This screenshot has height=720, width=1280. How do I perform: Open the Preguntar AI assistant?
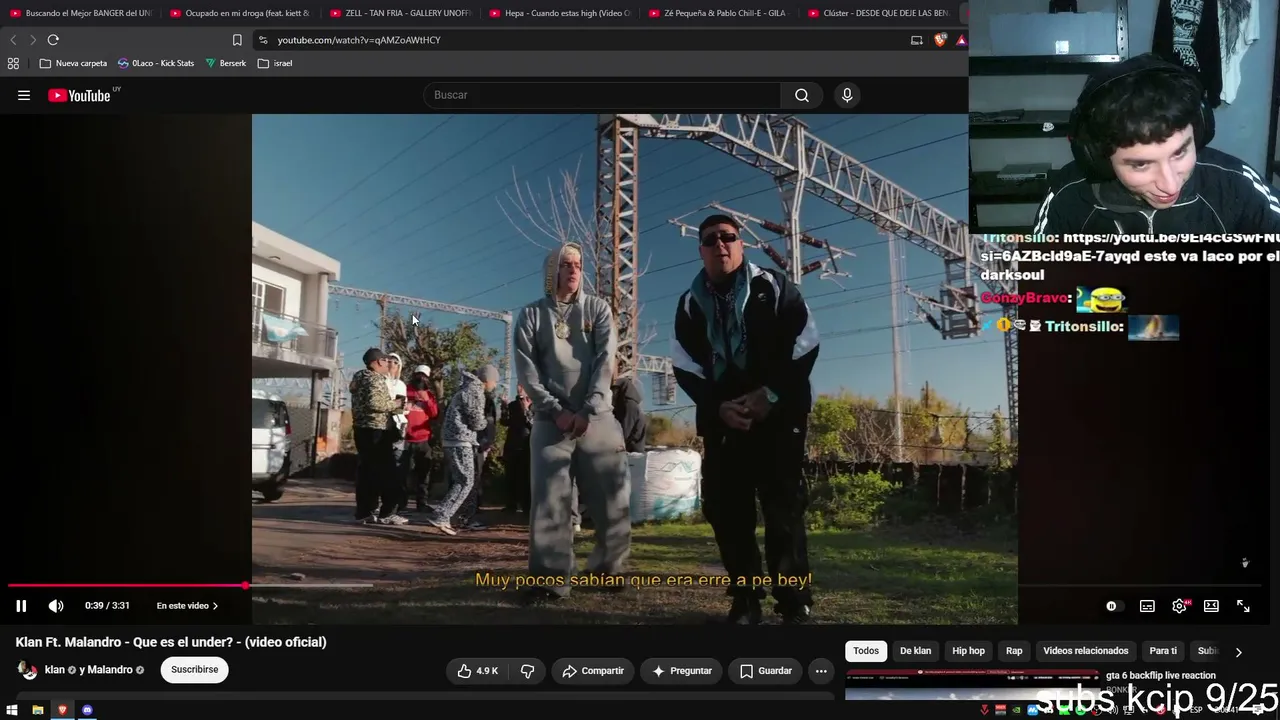[682, 671]
